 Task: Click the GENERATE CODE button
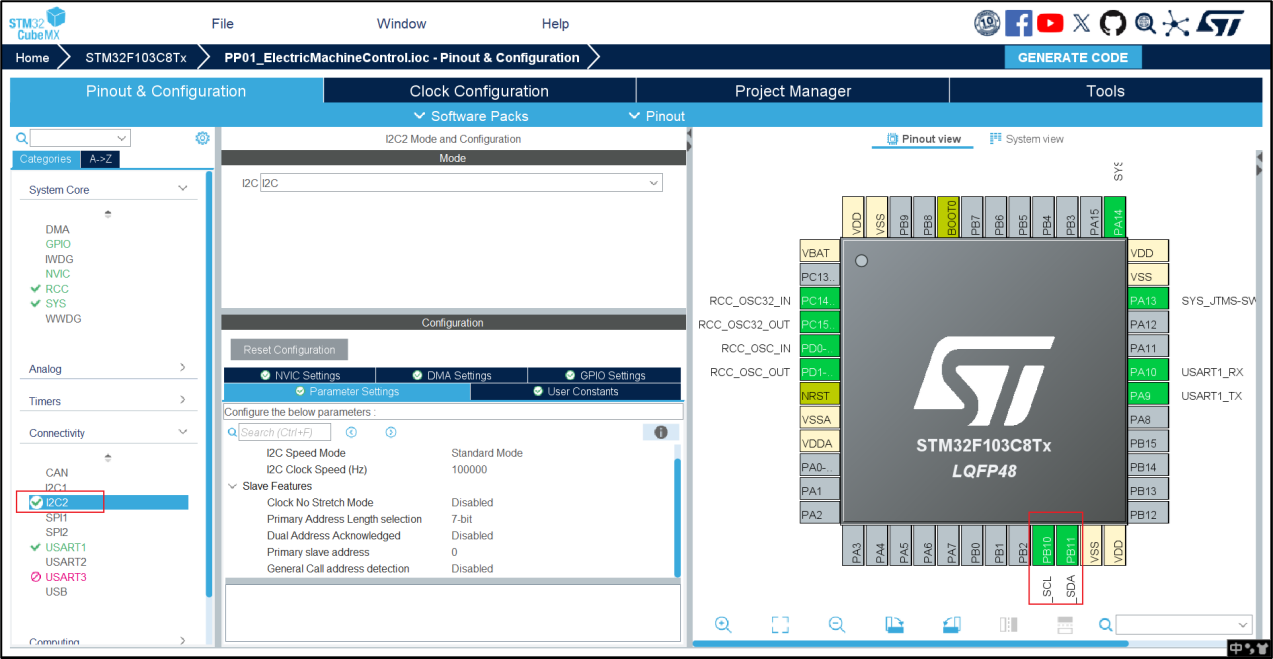coord(1072,57)
